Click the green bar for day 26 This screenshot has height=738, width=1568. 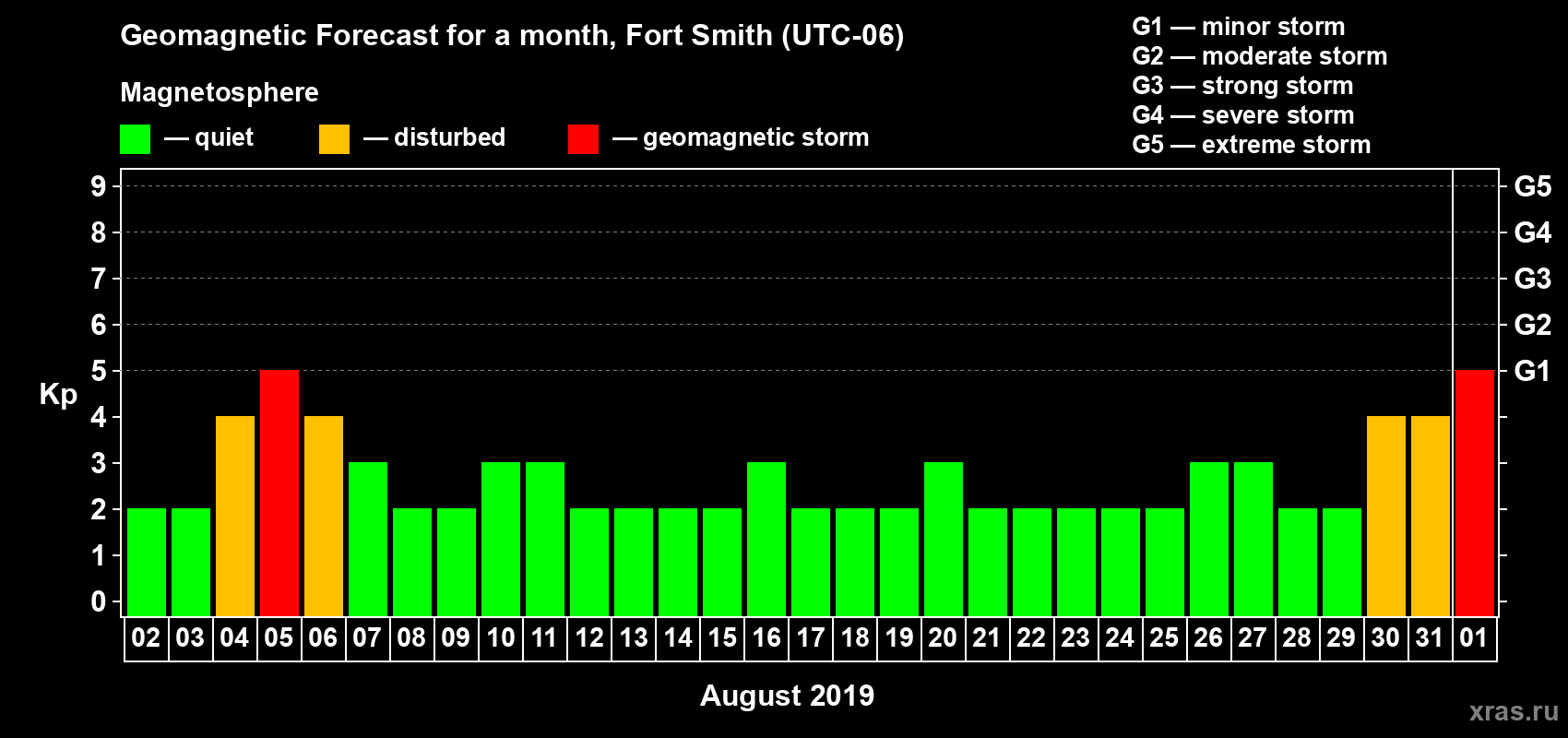pyautogui.click(x=1209, y=539)
